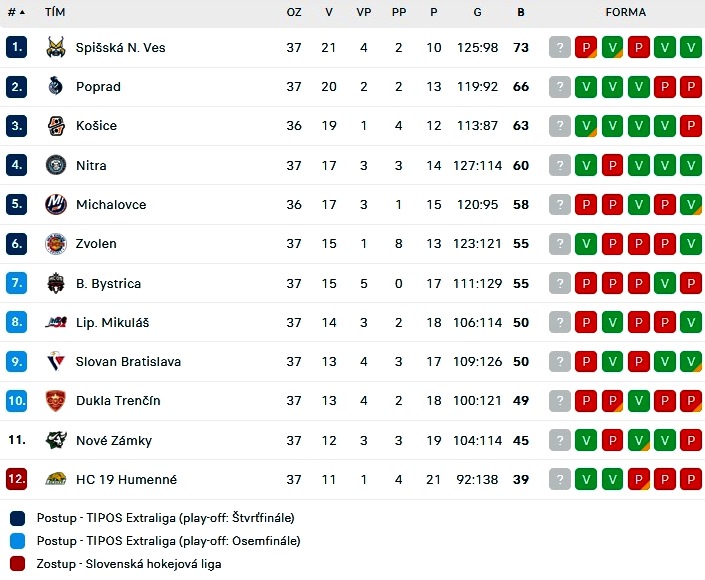
Task: Click the Lip. Mikuláš team name
Action: pyautogui.click(x=112, y=323)
